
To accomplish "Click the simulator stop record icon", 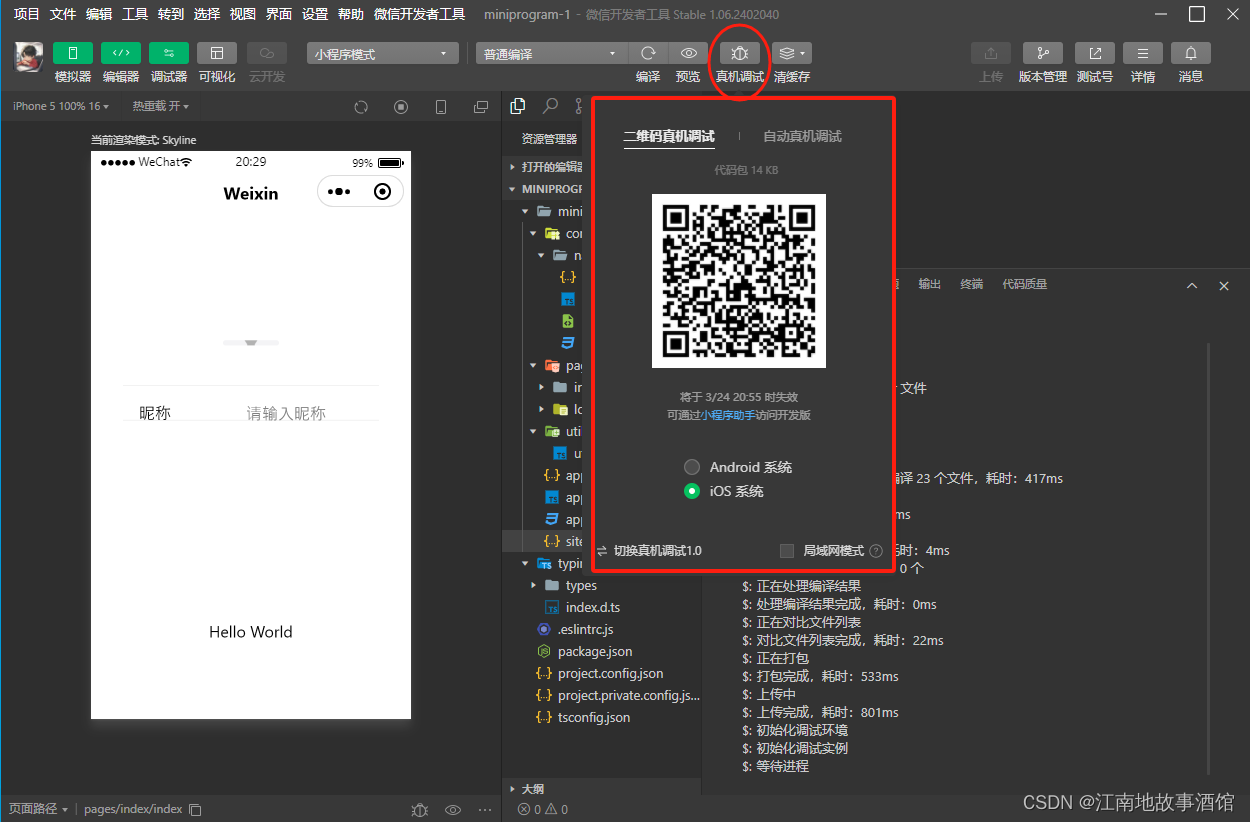I will click(x=401, y=107).
